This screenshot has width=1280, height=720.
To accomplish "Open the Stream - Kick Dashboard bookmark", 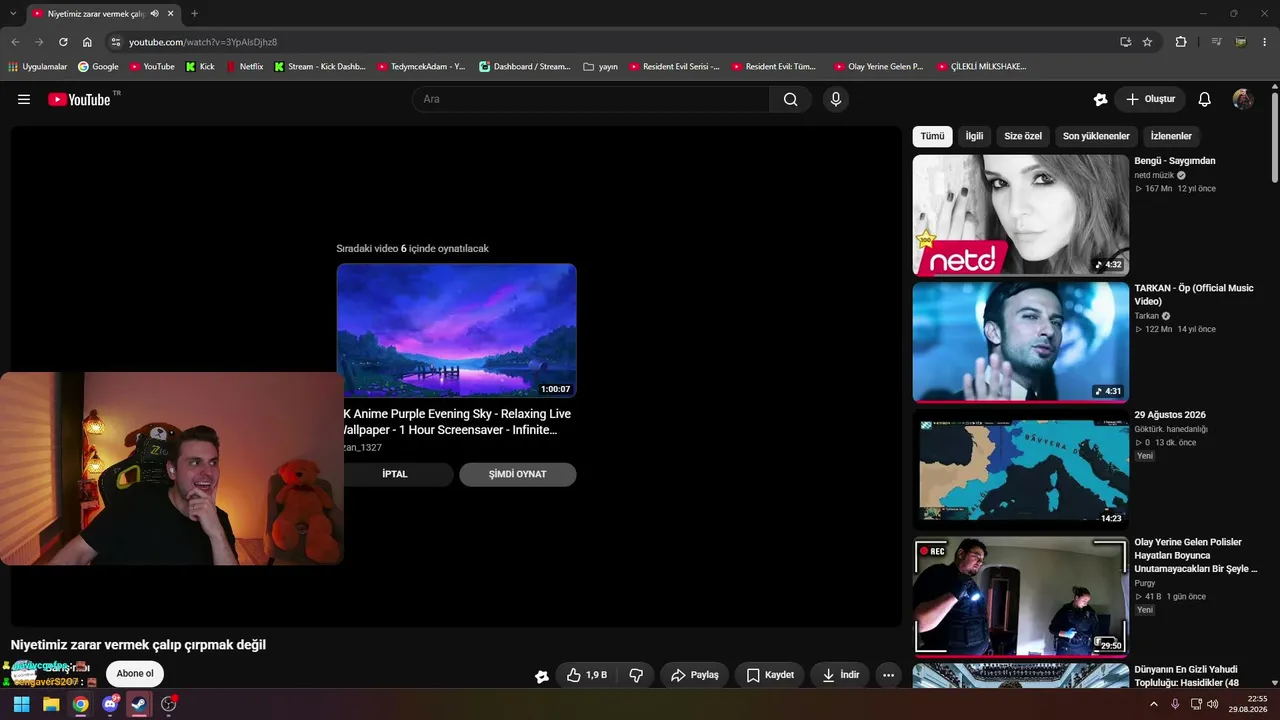I will [320, 67].
